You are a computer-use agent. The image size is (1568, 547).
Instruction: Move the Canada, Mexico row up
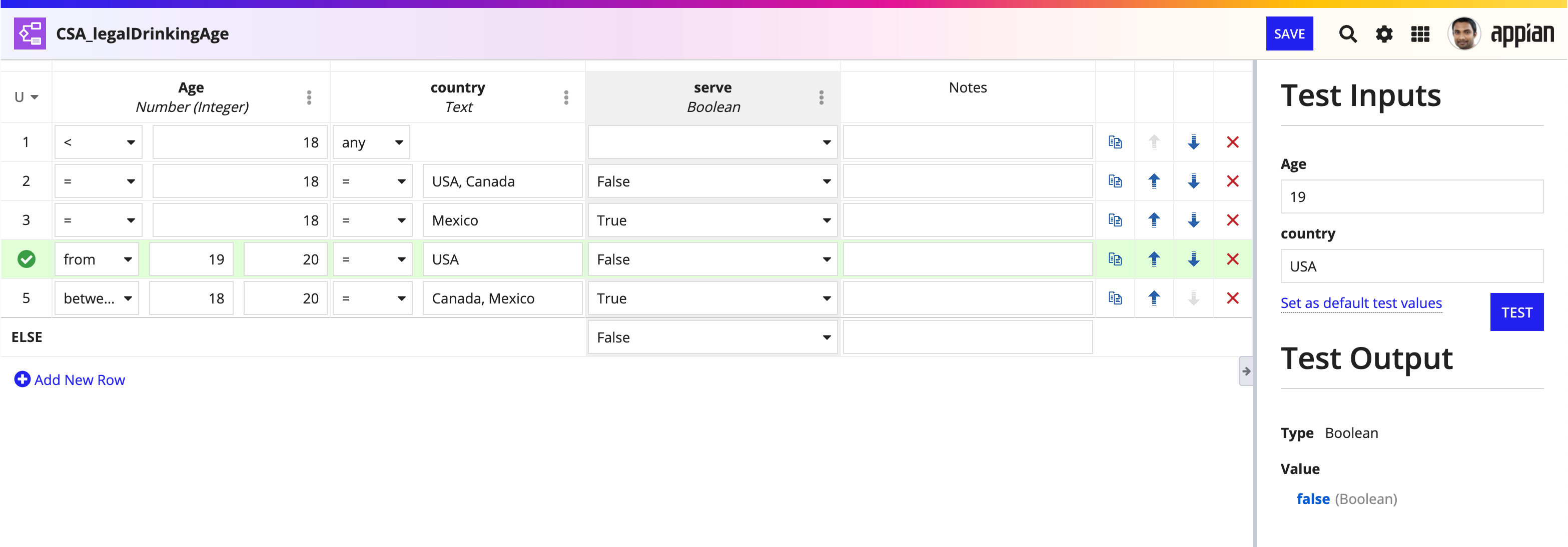[1153, 298]
